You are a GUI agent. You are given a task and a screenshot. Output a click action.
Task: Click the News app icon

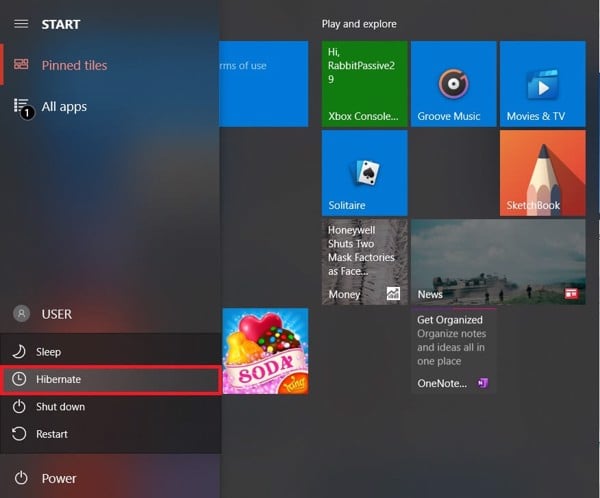click(571, 294)
